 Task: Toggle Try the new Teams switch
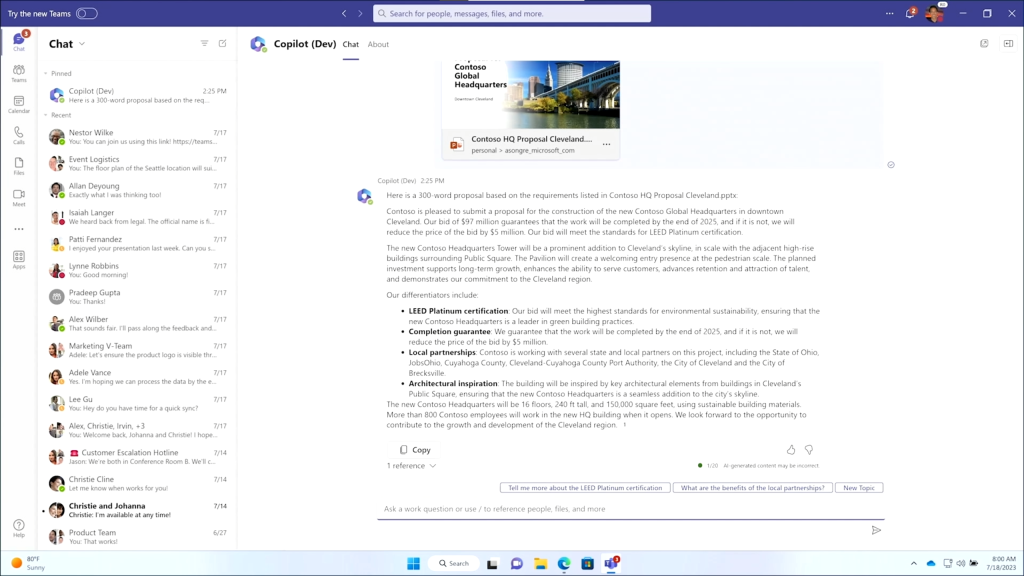click(86, 13)
